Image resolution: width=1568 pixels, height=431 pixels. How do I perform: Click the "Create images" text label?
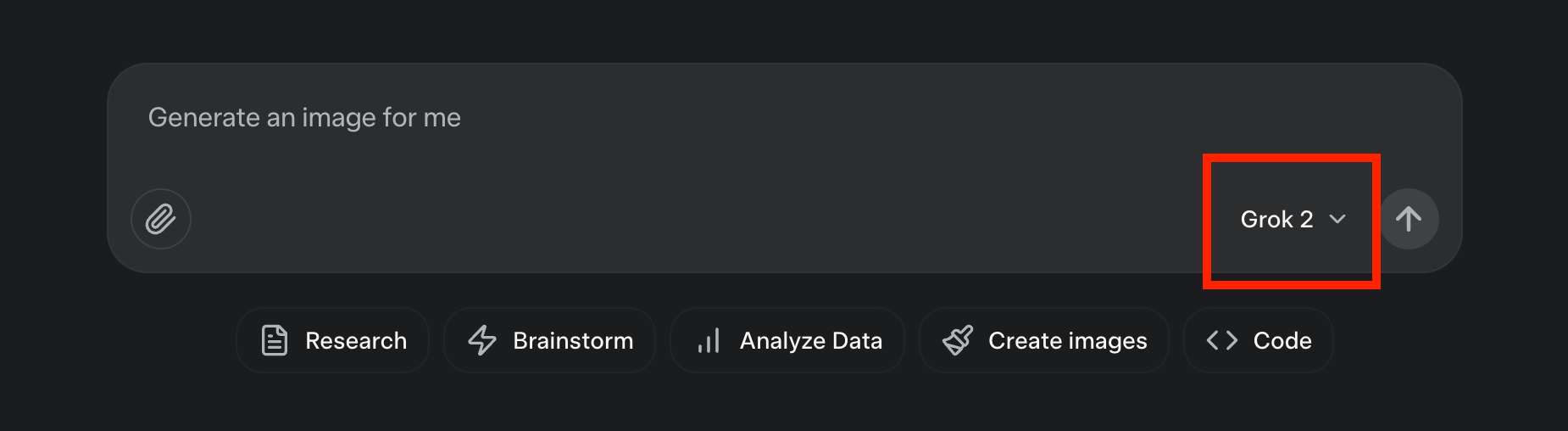tap(1067, 340)
